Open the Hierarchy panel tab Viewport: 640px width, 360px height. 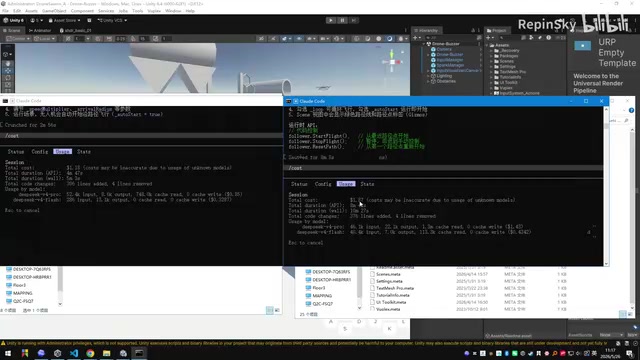[426, 30]
